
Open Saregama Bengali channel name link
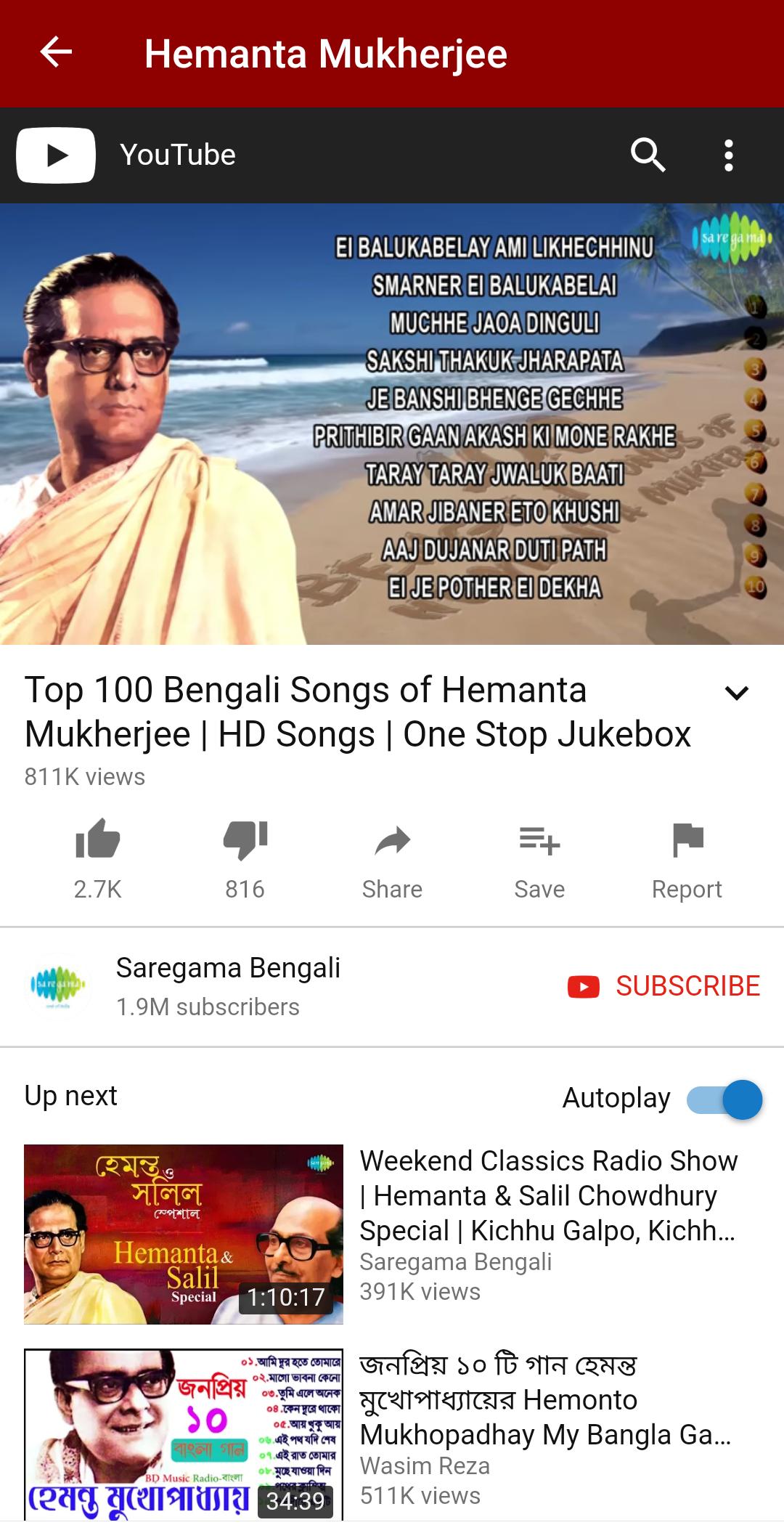point(228,967)
